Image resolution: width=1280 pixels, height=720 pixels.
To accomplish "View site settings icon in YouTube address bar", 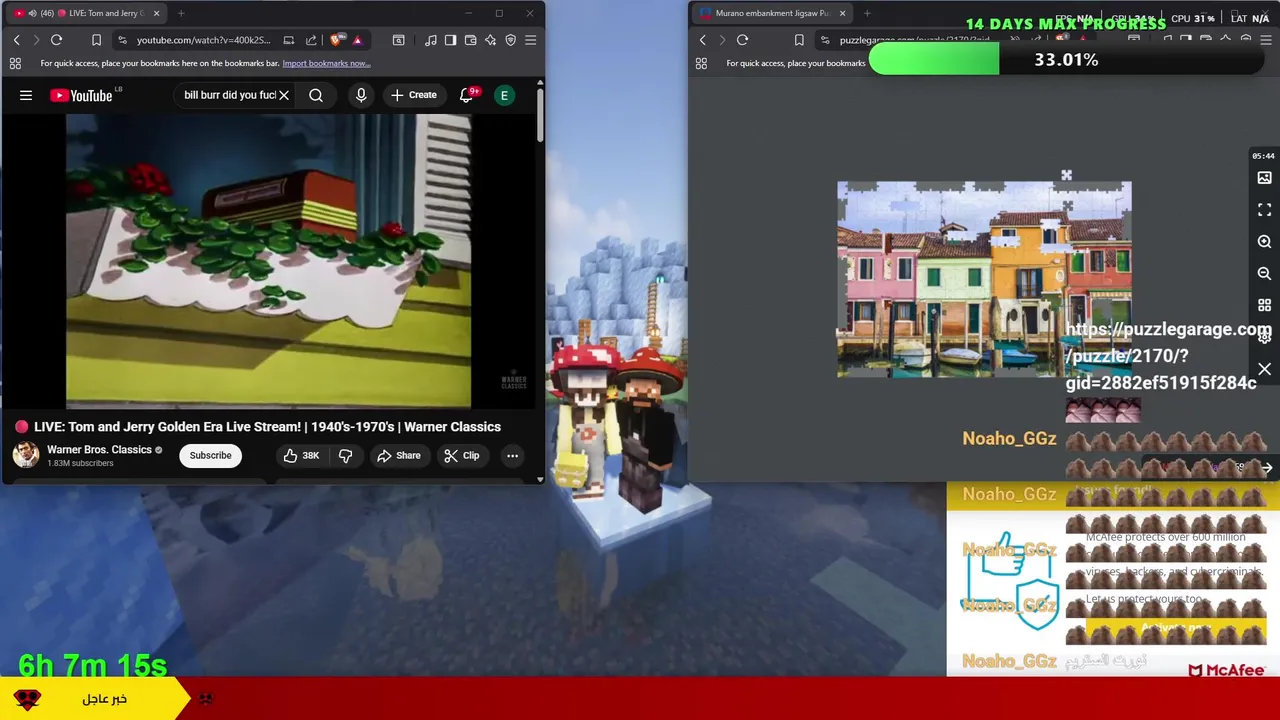I will click(x=121, y=40).
